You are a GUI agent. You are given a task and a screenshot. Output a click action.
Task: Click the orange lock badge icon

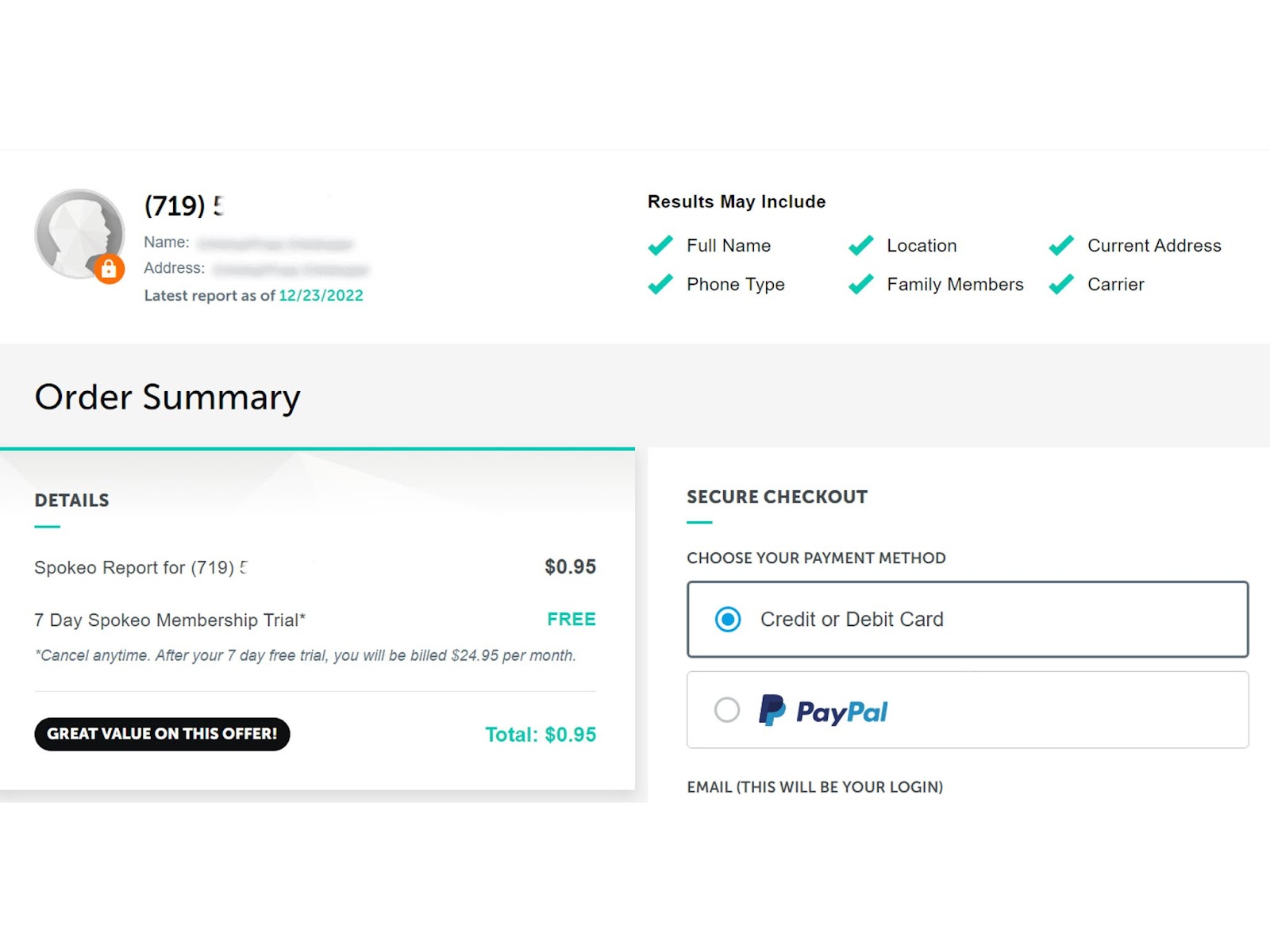click(x=109, y=270)
